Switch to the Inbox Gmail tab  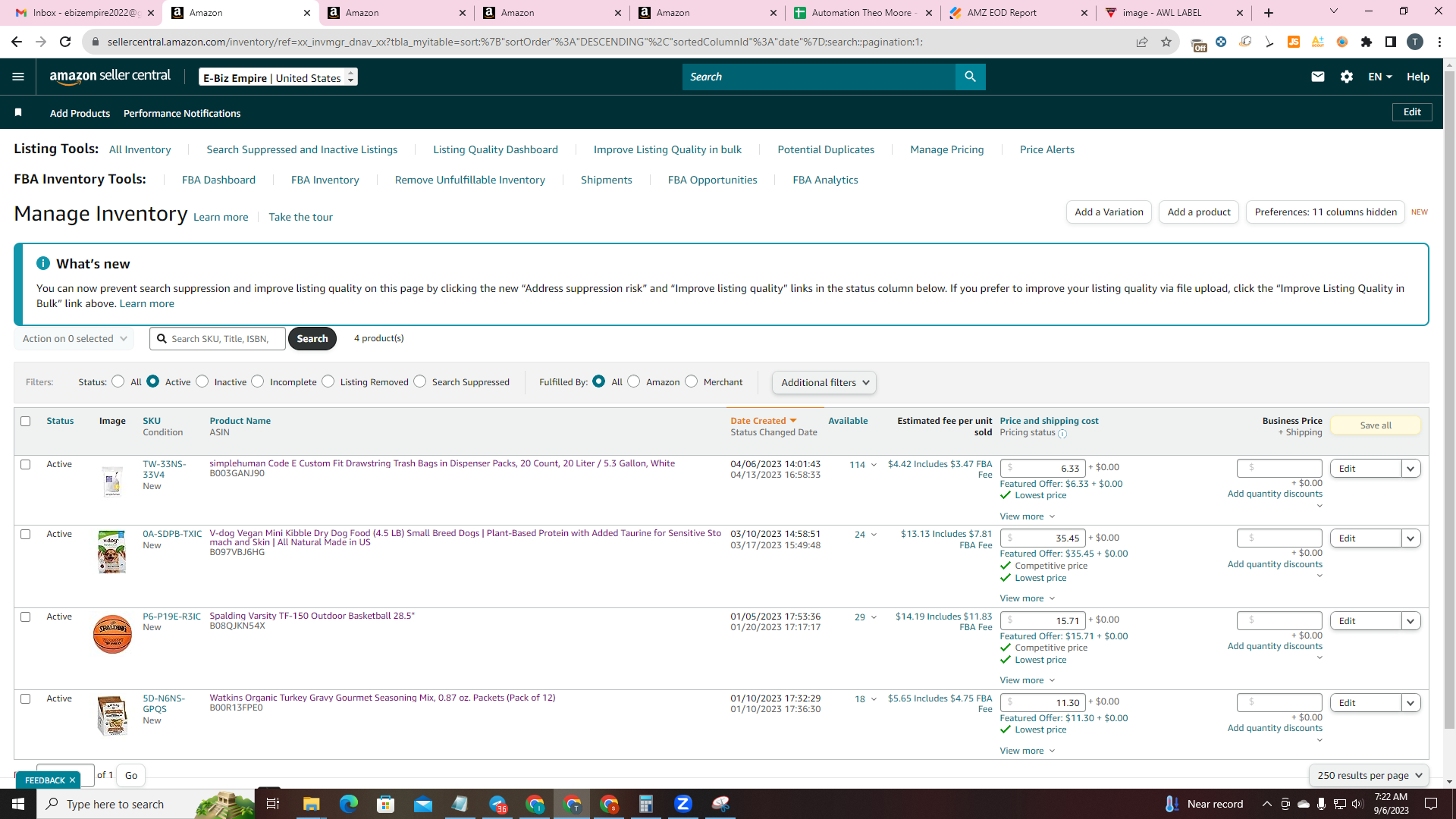tap(85, 13)
